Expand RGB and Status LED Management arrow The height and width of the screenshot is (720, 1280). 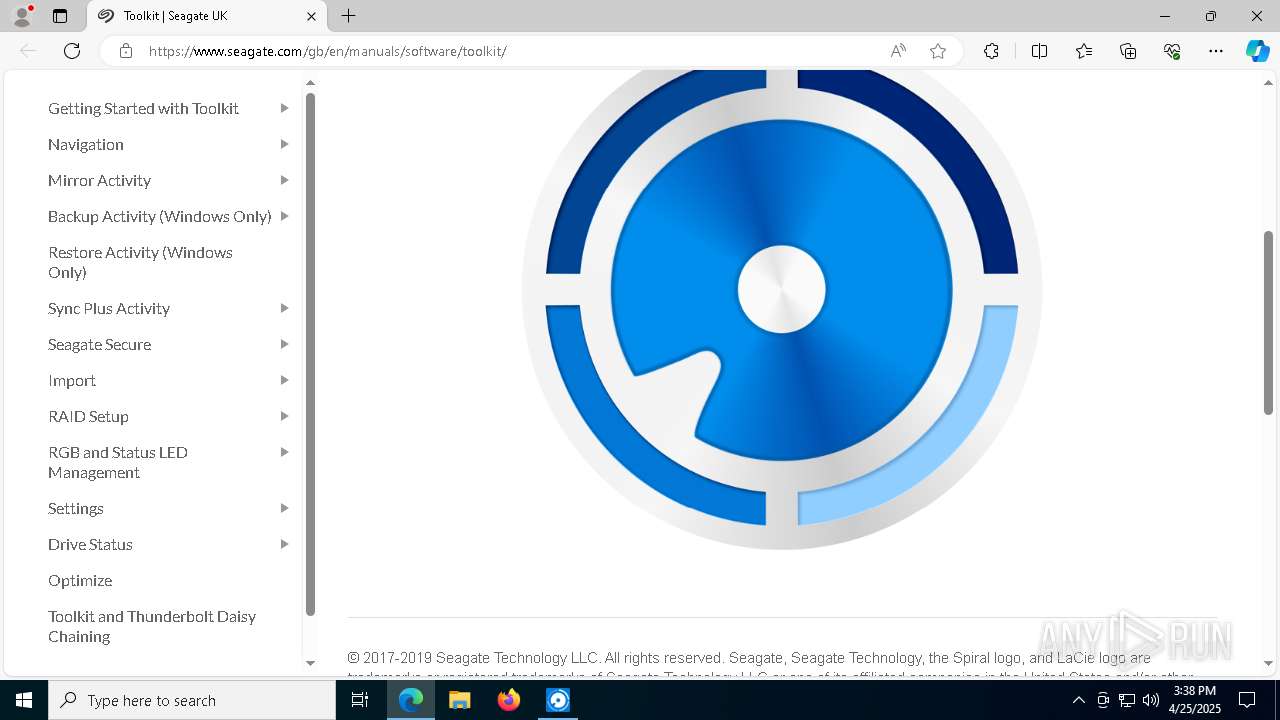click(285, 452)
